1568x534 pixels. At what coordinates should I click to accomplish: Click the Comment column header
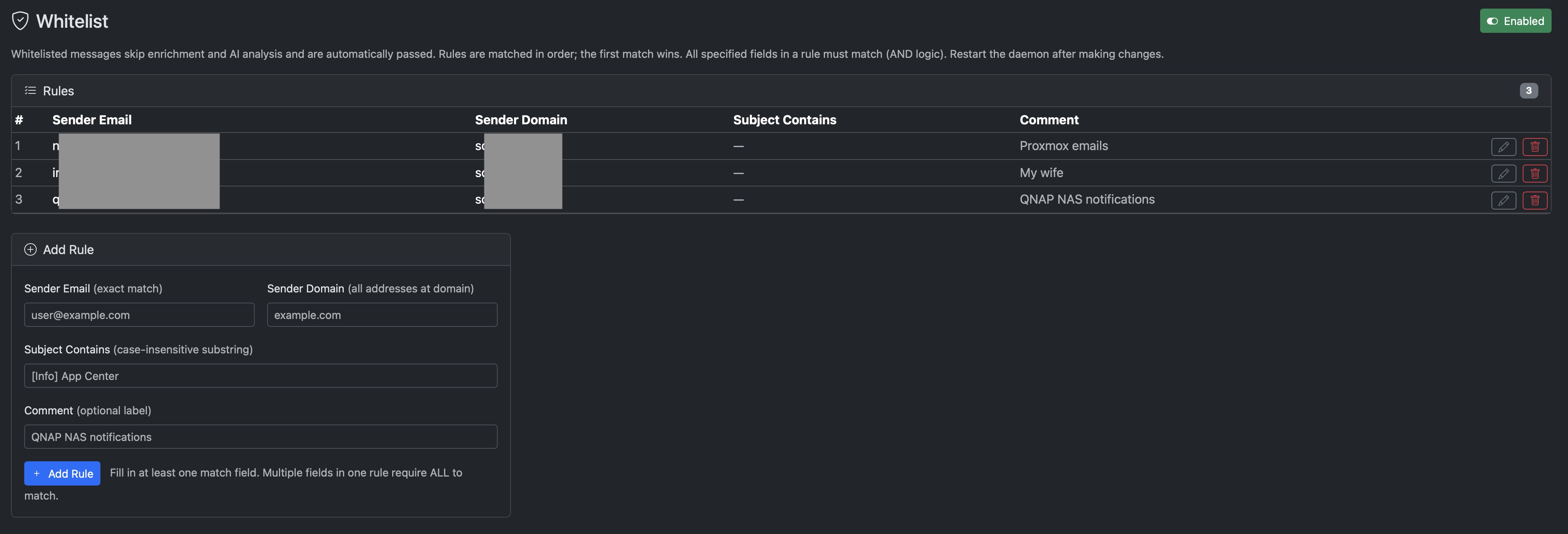(x=1049, y=119)
